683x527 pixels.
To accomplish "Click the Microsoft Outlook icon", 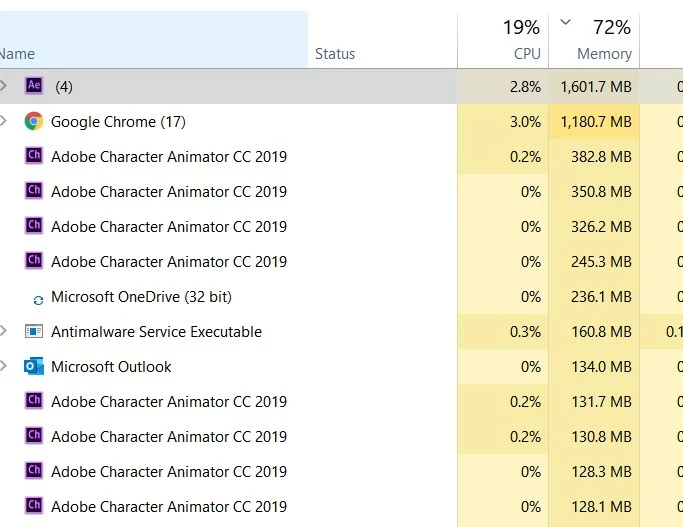I will (x=34, y=366).
